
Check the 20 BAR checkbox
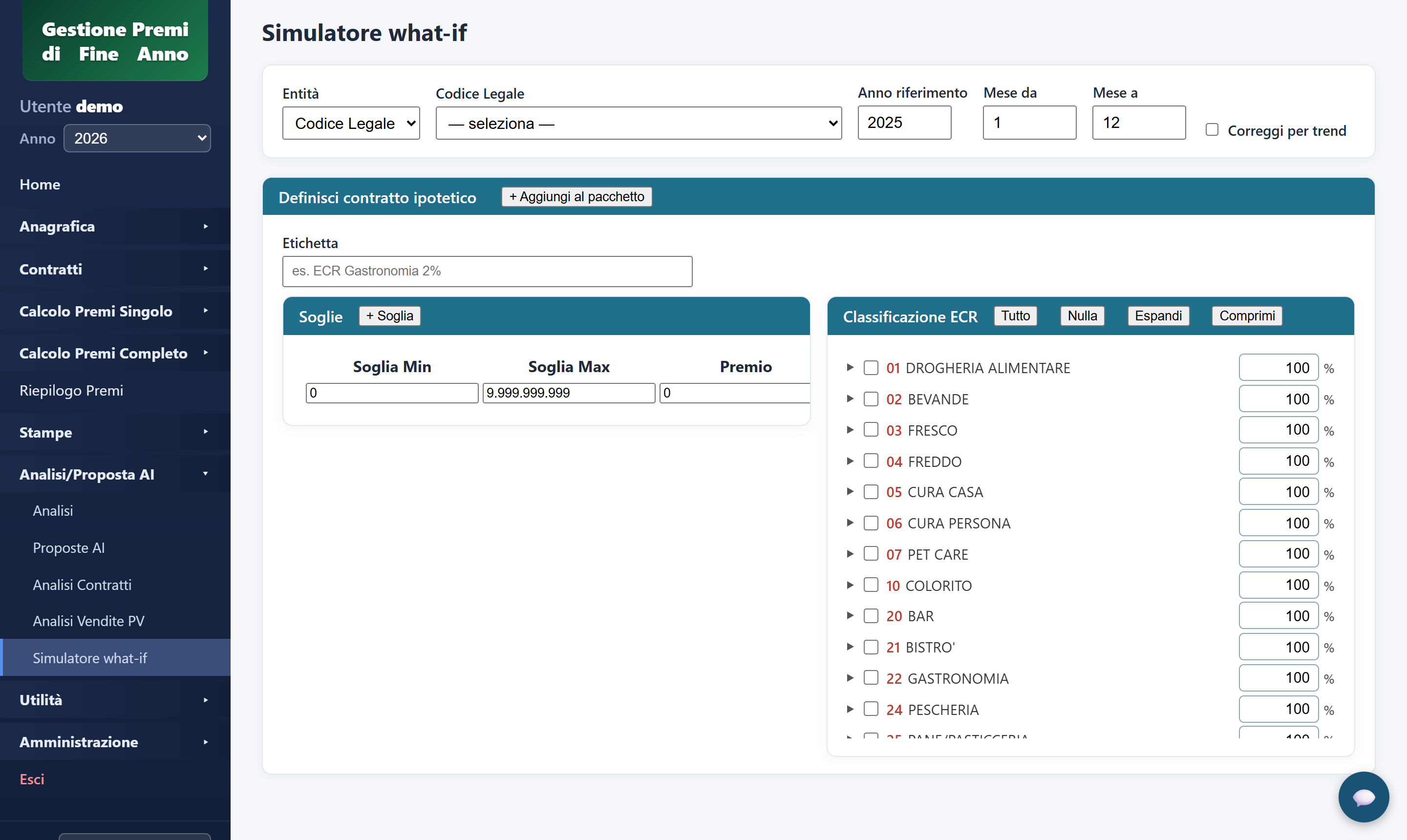pos(871,616)
